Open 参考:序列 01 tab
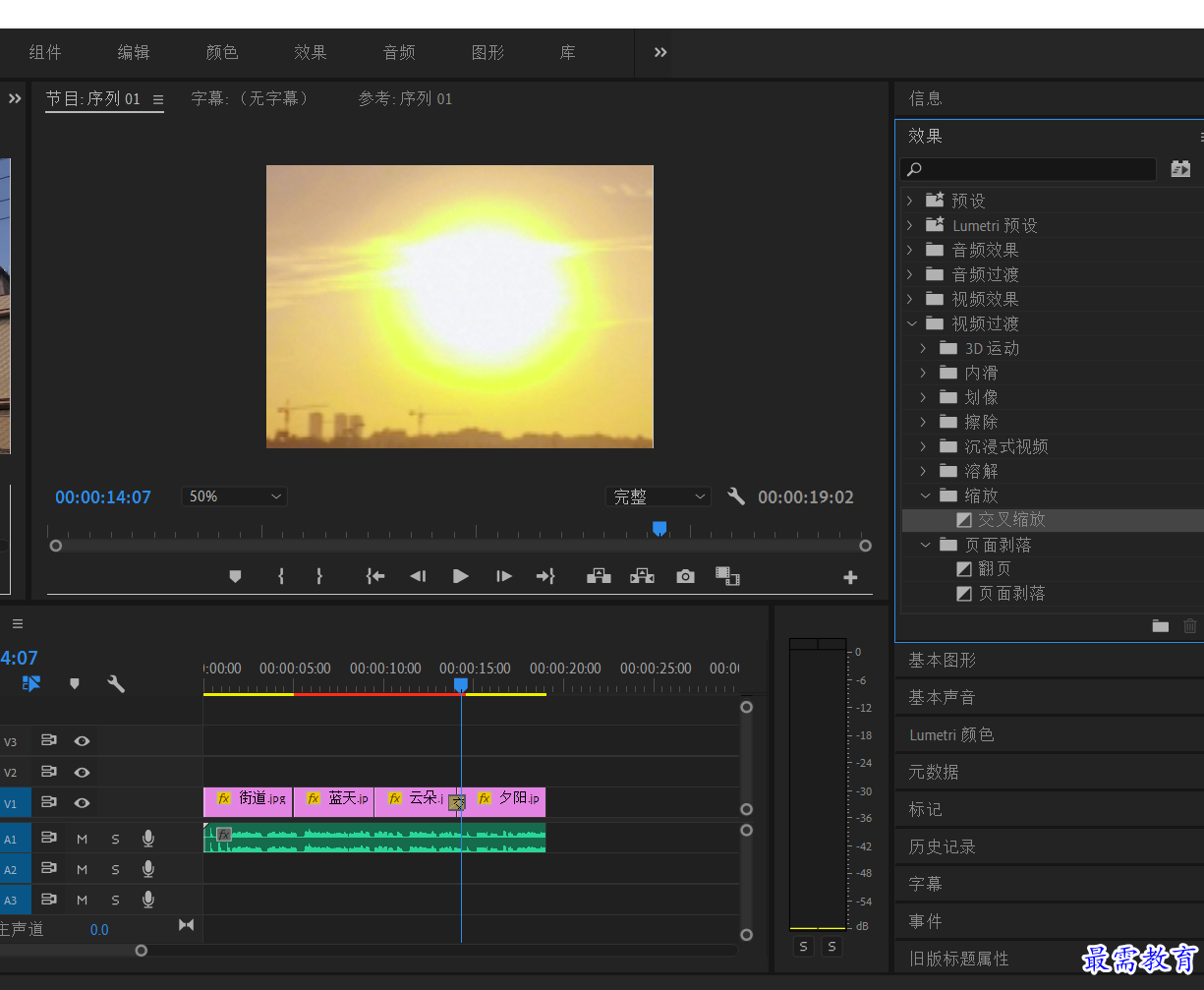 click(405, 98)
